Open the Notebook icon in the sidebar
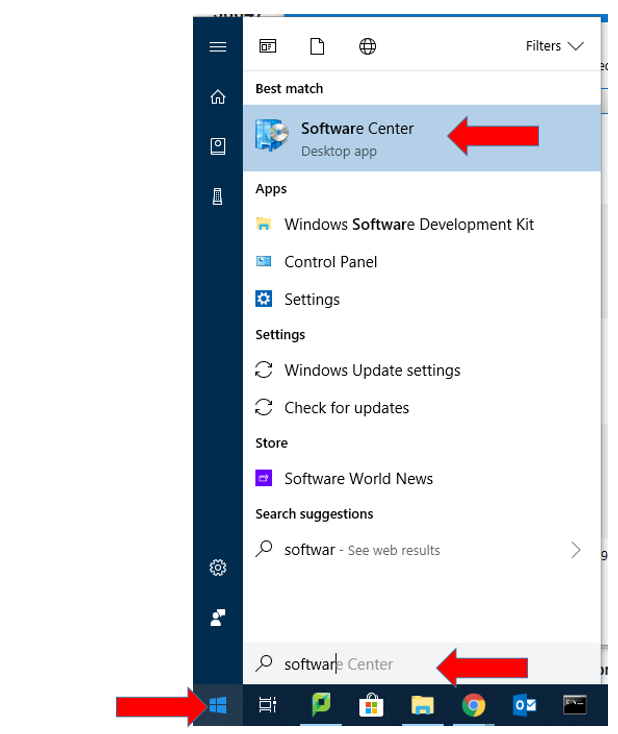This screenshot has width=618, height=734. coord(218,147)
